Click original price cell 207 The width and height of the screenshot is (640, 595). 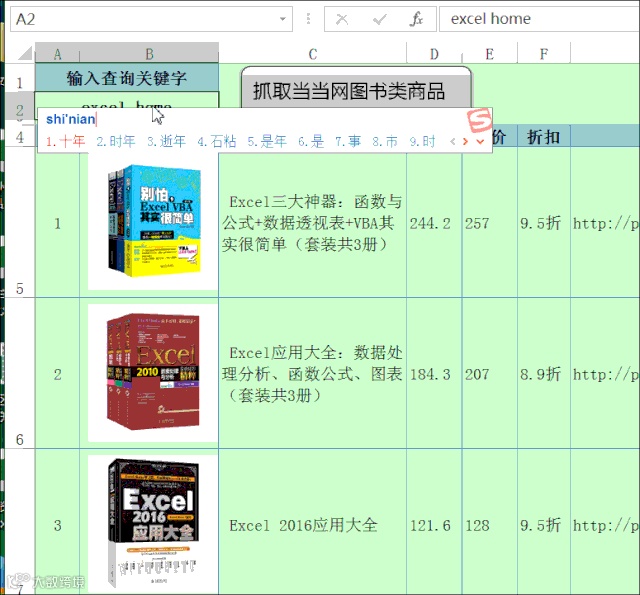point(490,374)
